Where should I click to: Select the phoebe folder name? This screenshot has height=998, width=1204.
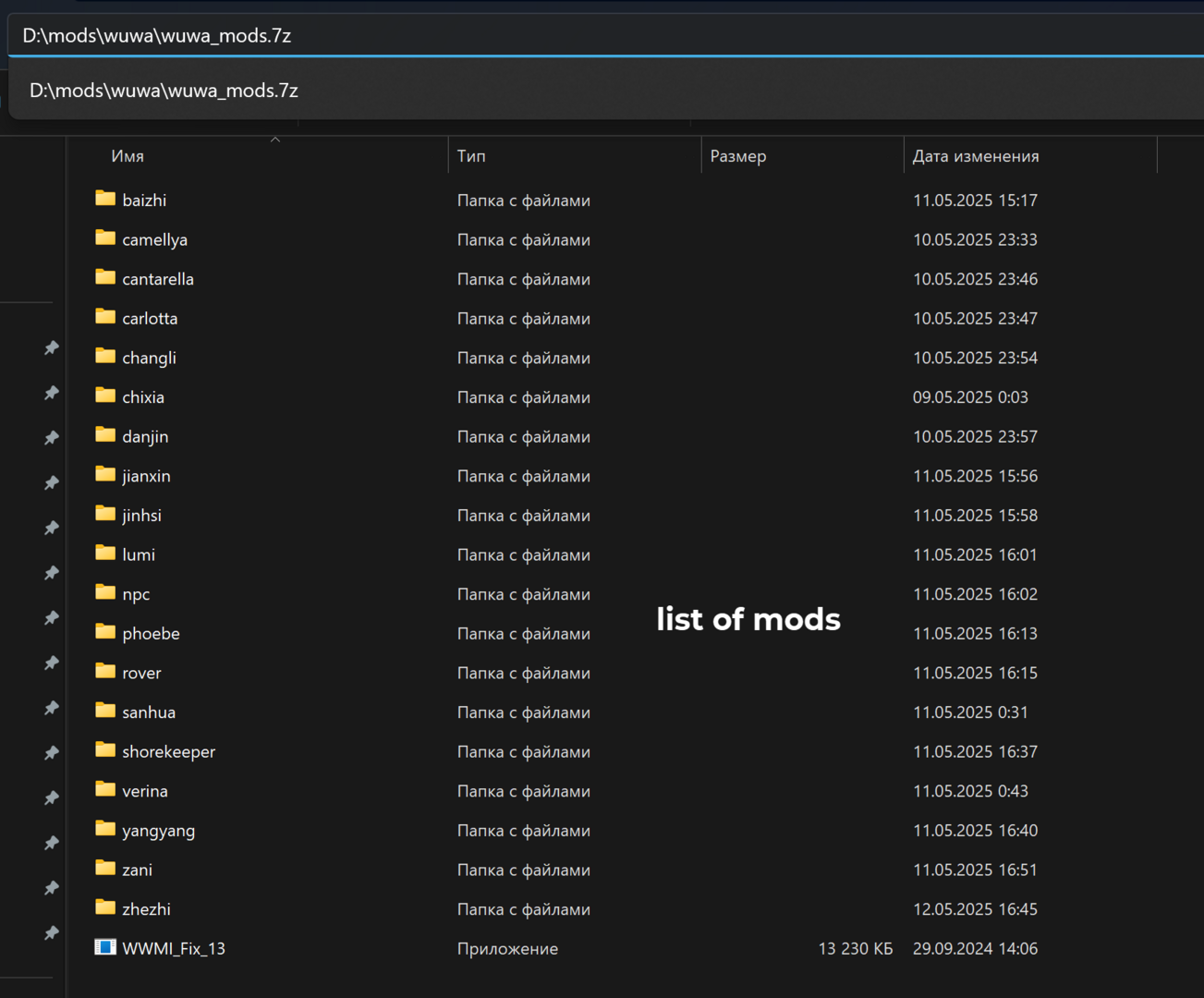click(152, 634)
